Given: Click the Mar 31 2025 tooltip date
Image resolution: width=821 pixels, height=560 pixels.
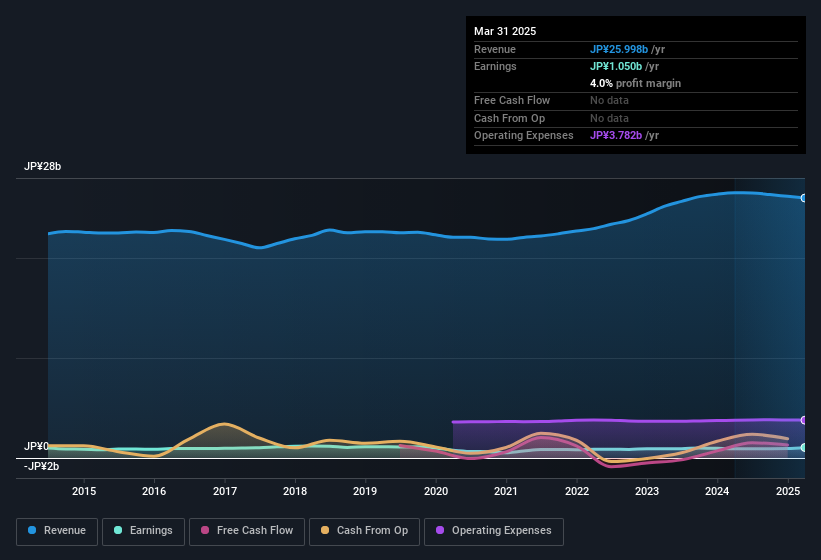Looking at the screenshot, I should coord(505,31).
